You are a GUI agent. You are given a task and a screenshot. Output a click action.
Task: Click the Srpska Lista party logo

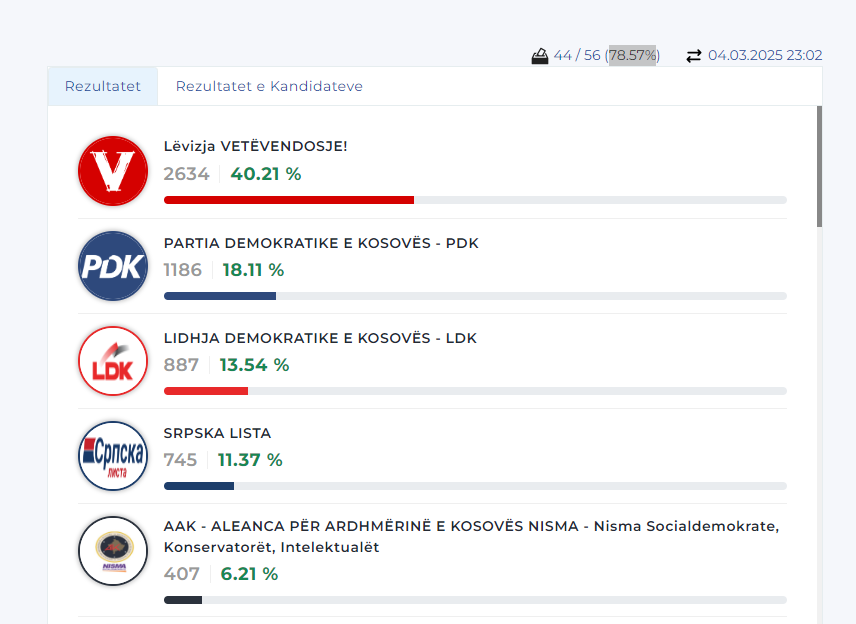pyautogui.click(x=113, y=456)
